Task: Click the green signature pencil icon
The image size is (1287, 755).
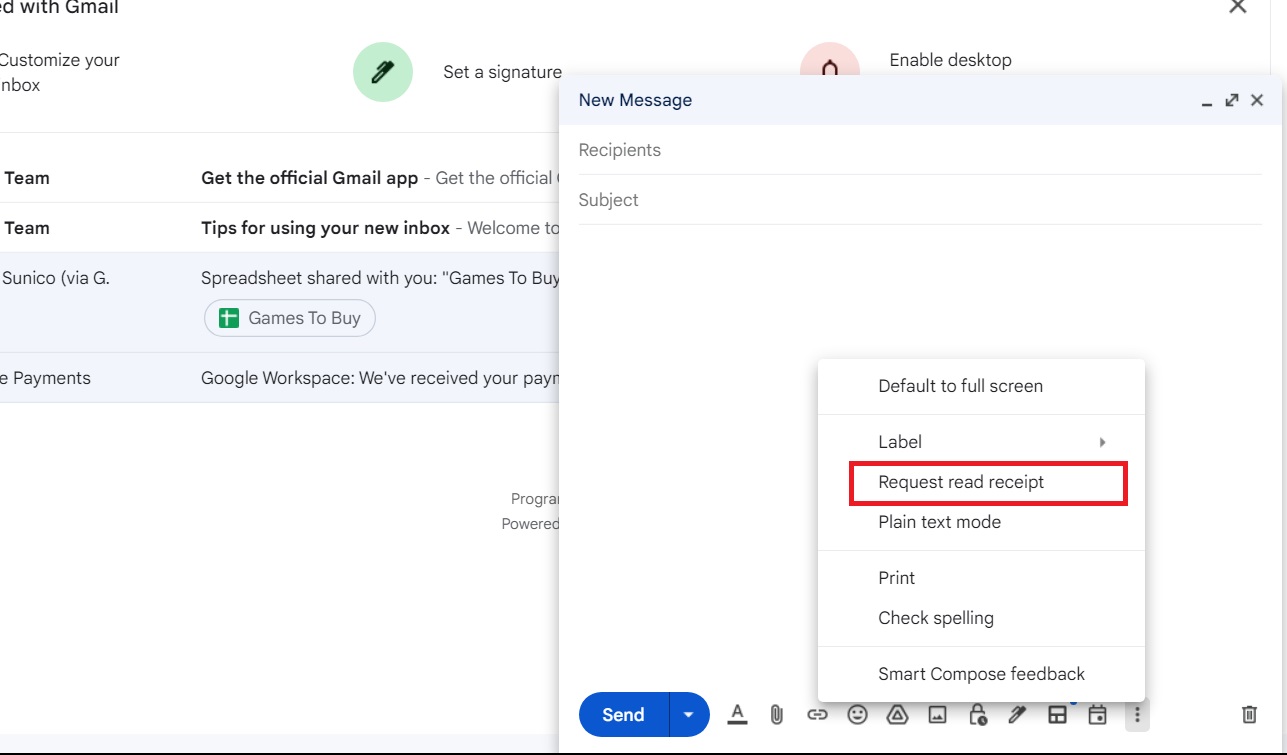Action: (383, 72)
